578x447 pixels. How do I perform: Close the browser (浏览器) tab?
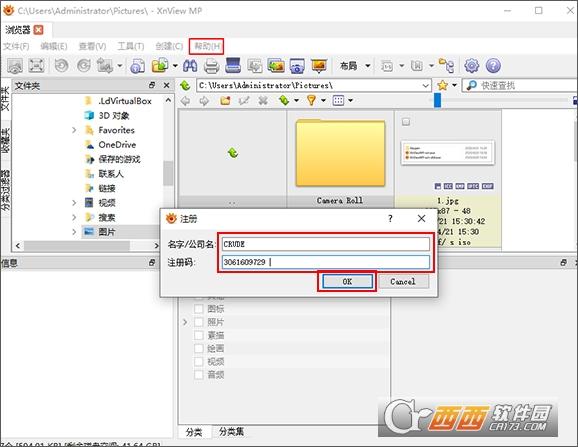tap(38, 30)
